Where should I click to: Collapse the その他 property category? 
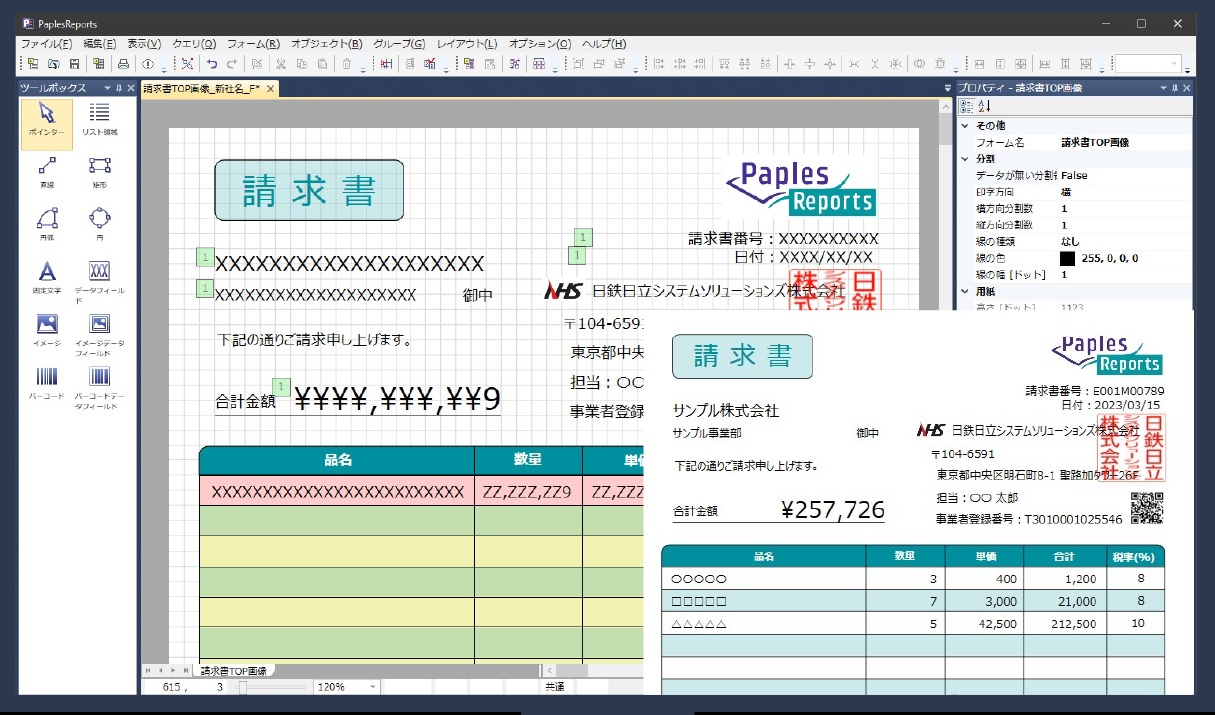click(x=964, y=126)
